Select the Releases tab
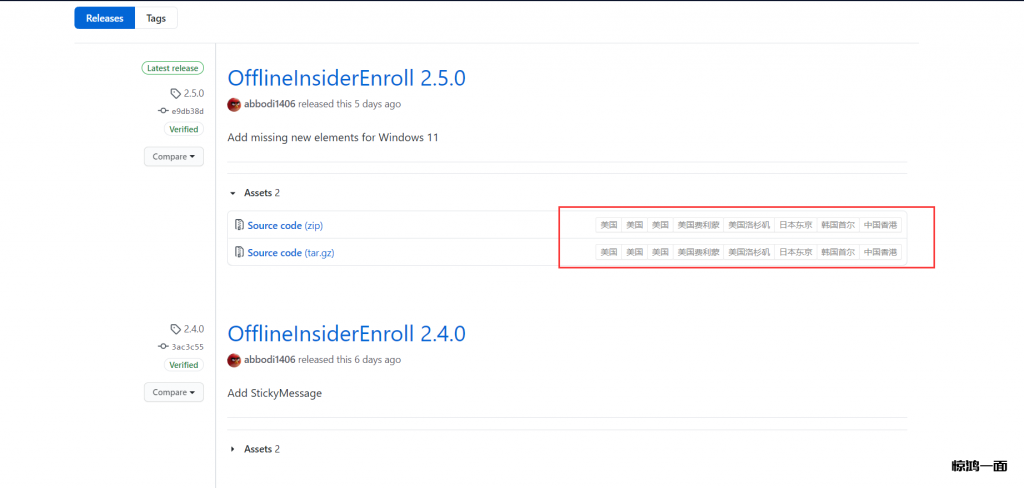The image size is (1024, 488). 104,18
